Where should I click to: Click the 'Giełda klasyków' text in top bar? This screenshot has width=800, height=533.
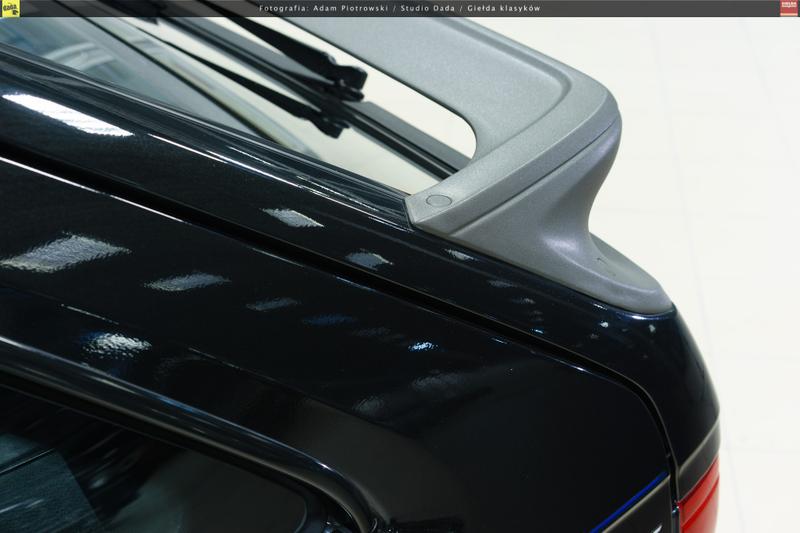[504, 8]
